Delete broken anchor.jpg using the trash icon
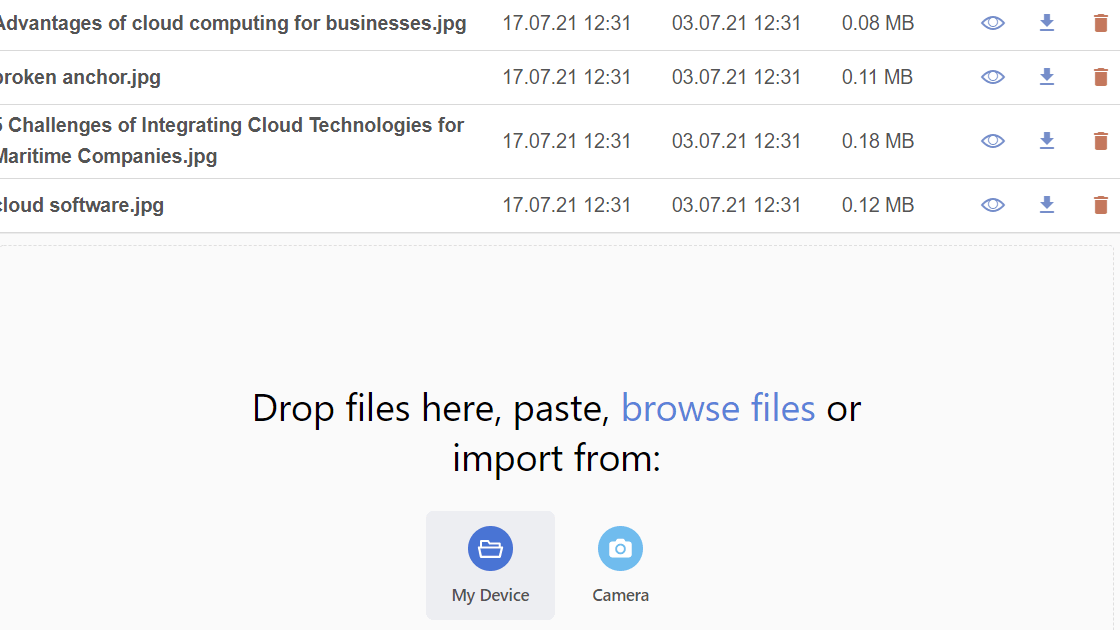This screenshot has width=1120, height=630. pyautogui.click(x=1101, y=77)
